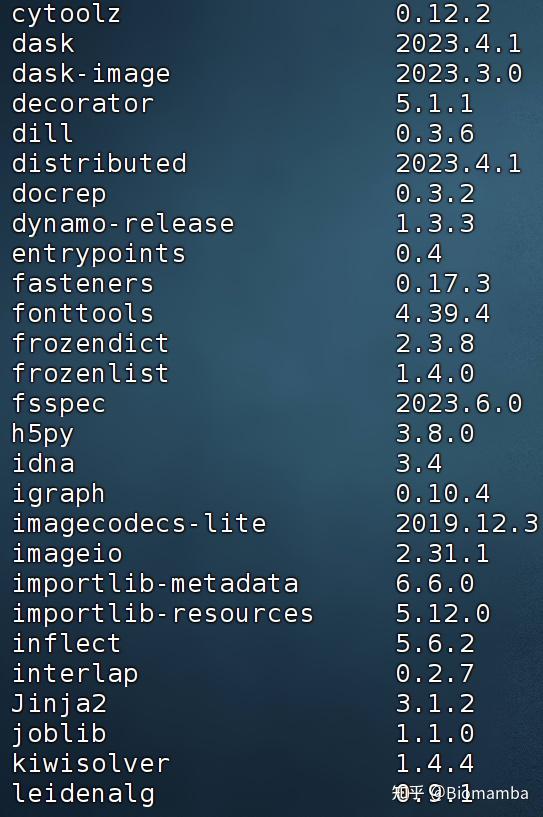Select the "idna" package name

[x=43, y=463]
